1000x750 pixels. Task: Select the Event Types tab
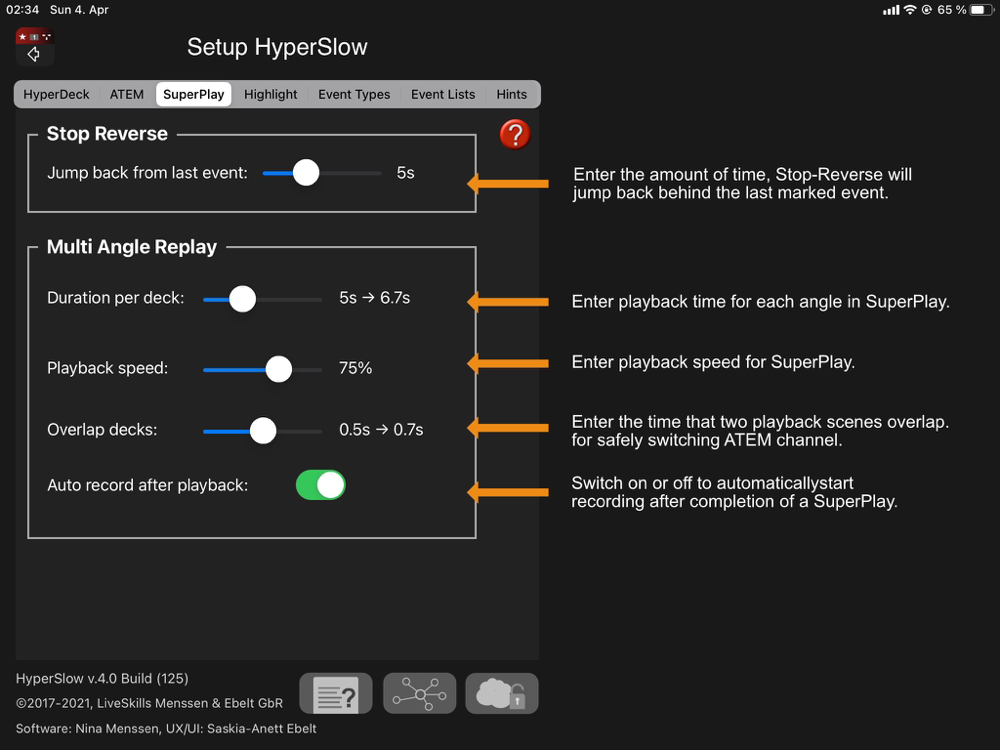[x=354, y=94]
